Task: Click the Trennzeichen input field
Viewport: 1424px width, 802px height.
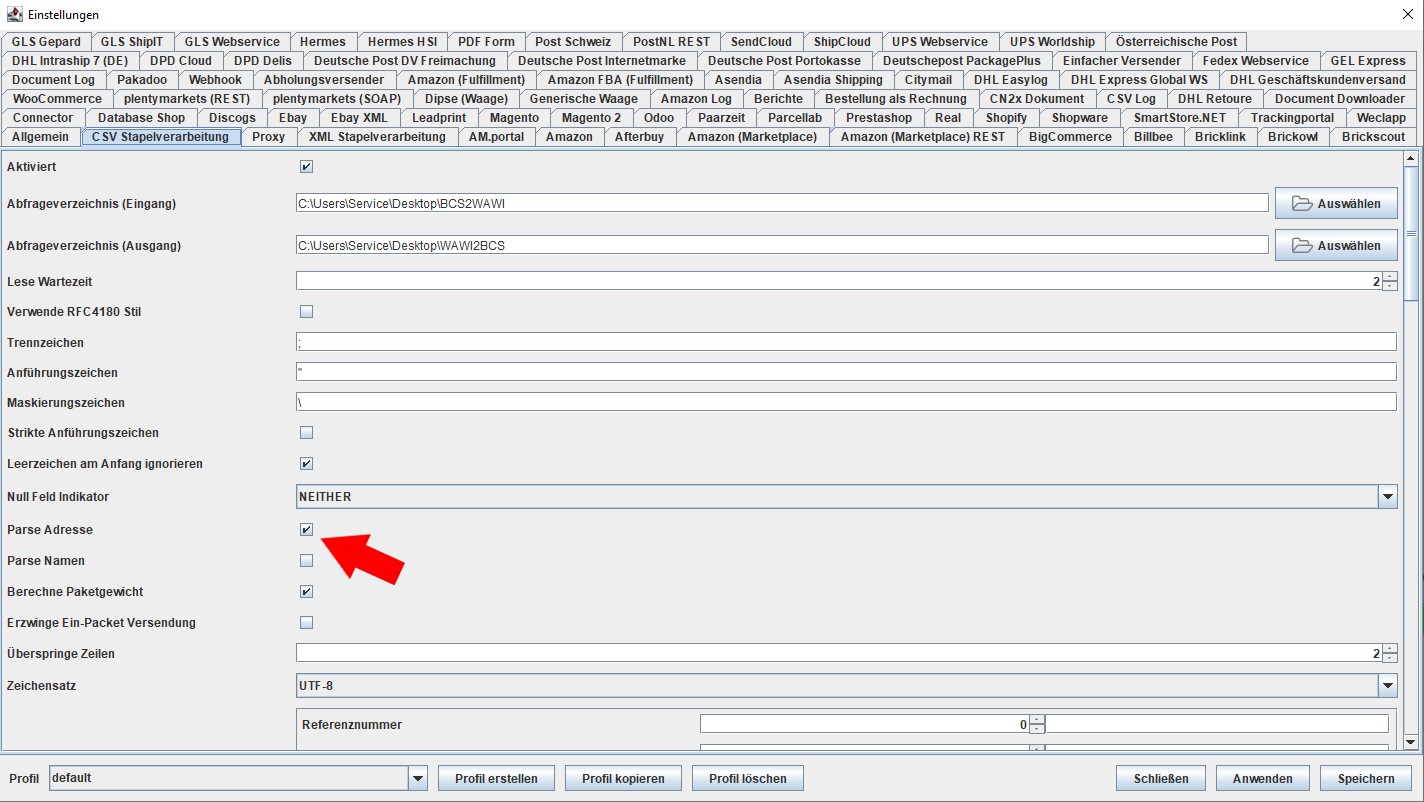Action: click(846, 342)
